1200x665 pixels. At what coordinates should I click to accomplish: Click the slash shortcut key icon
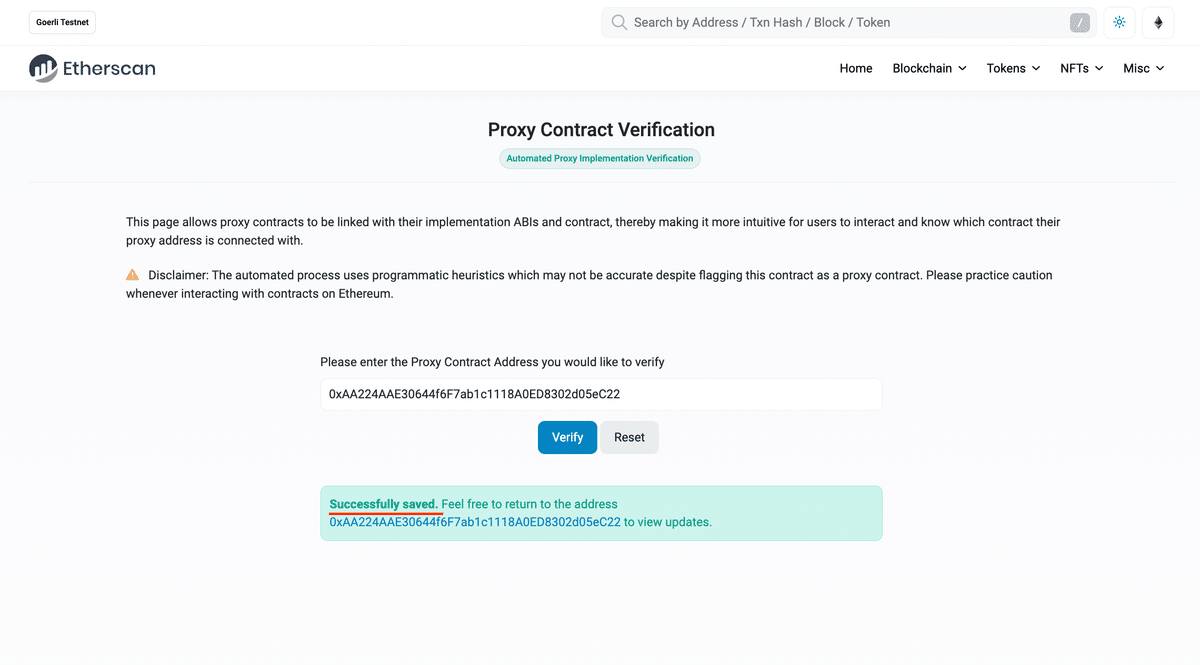(x=1079, y=23)
